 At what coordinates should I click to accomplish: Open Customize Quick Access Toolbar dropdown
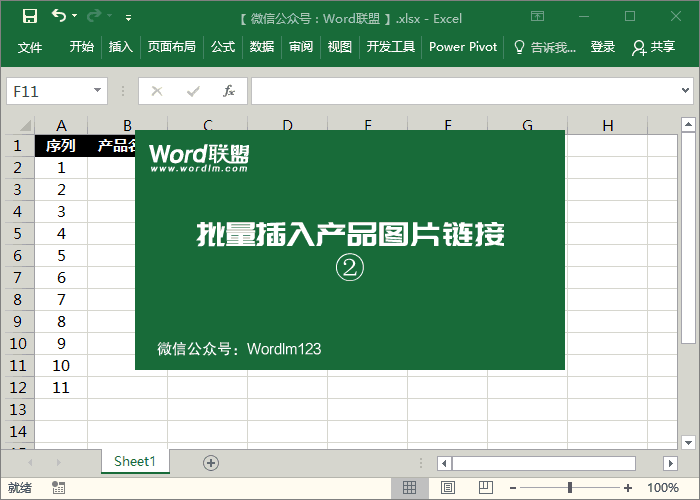point(128,18)
